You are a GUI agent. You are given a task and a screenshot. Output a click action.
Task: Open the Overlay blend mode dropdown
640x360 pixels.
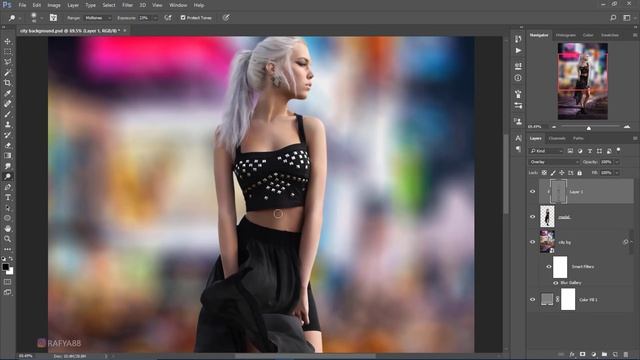tap(554, 162)
